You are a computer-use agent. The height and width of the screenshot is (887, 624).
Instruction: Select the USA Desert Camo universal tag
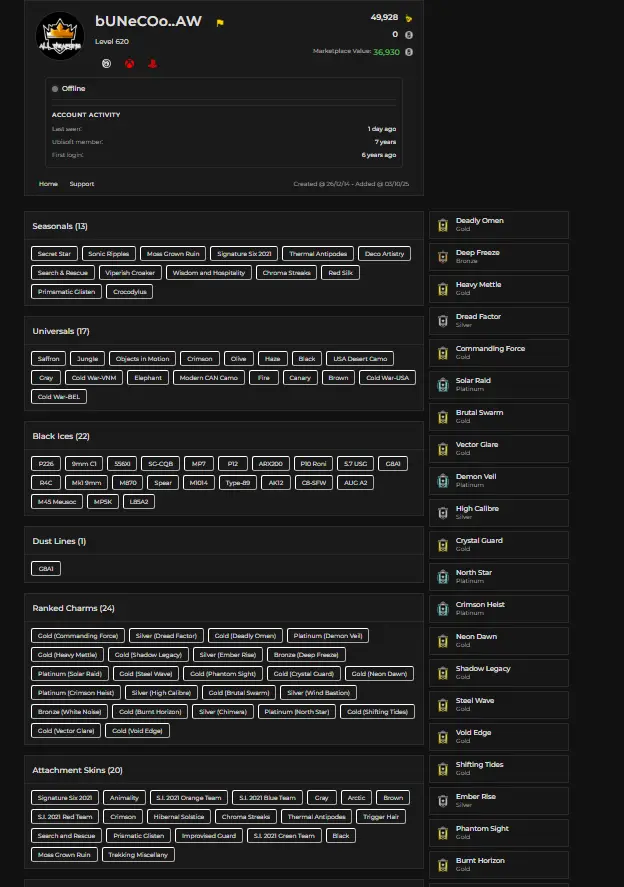click(359, 358)
